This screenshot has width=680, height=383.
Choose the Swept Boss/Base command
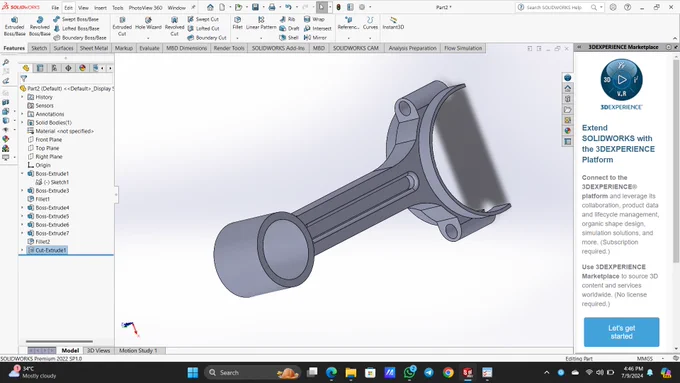coord(76,19)
